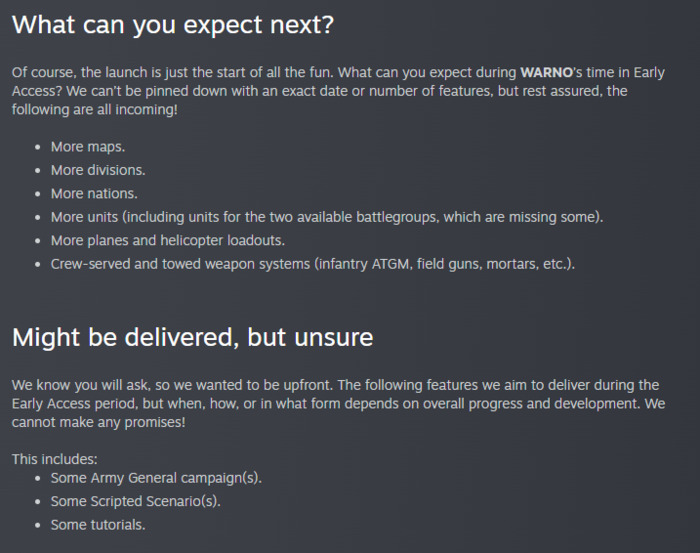Click the 'This includes:' label text
The width and height of the screenshot is (700, 553).
click(54, 459)
